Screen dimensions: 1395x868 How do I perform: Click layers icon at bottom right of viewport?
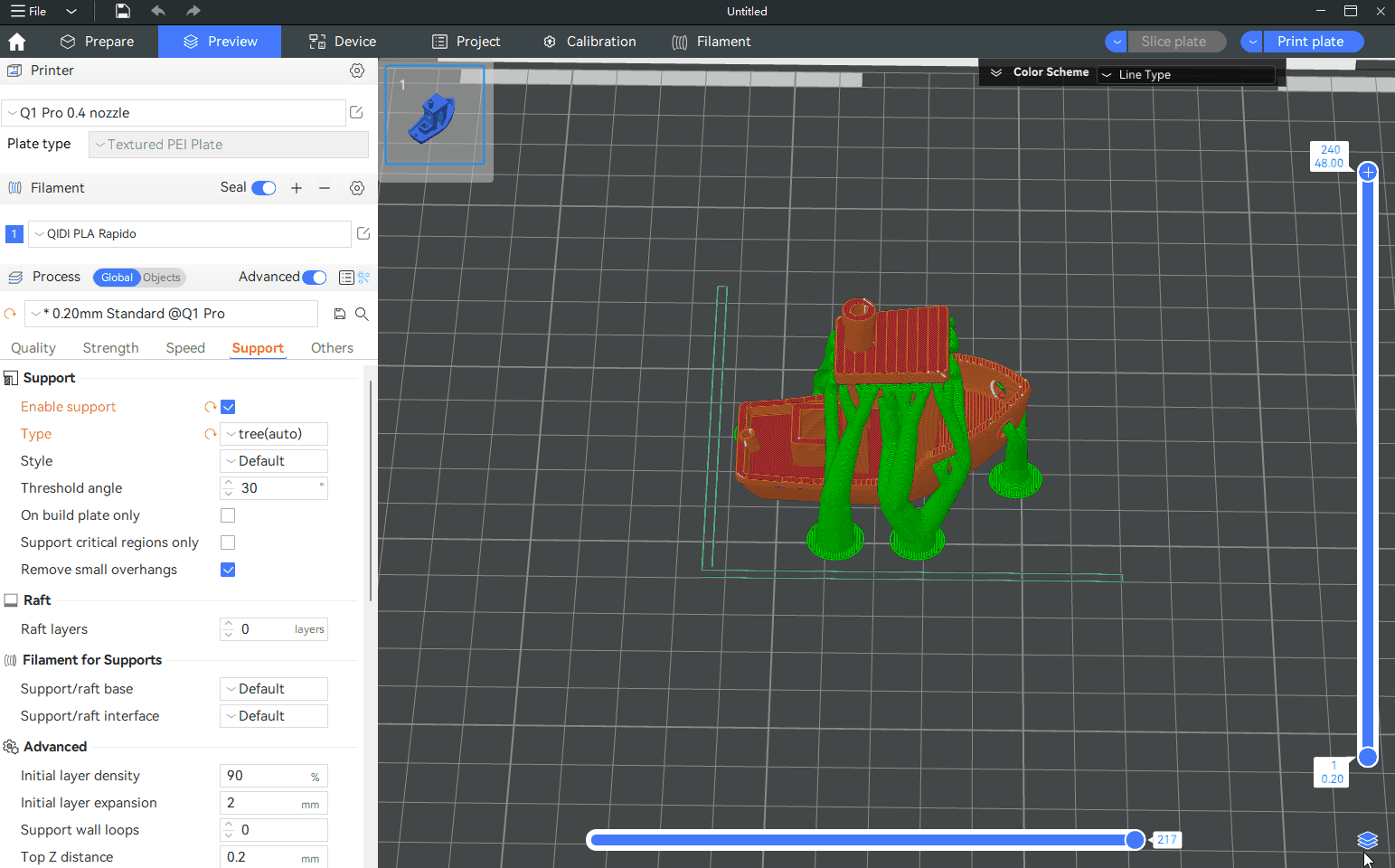pos(1367,841)
